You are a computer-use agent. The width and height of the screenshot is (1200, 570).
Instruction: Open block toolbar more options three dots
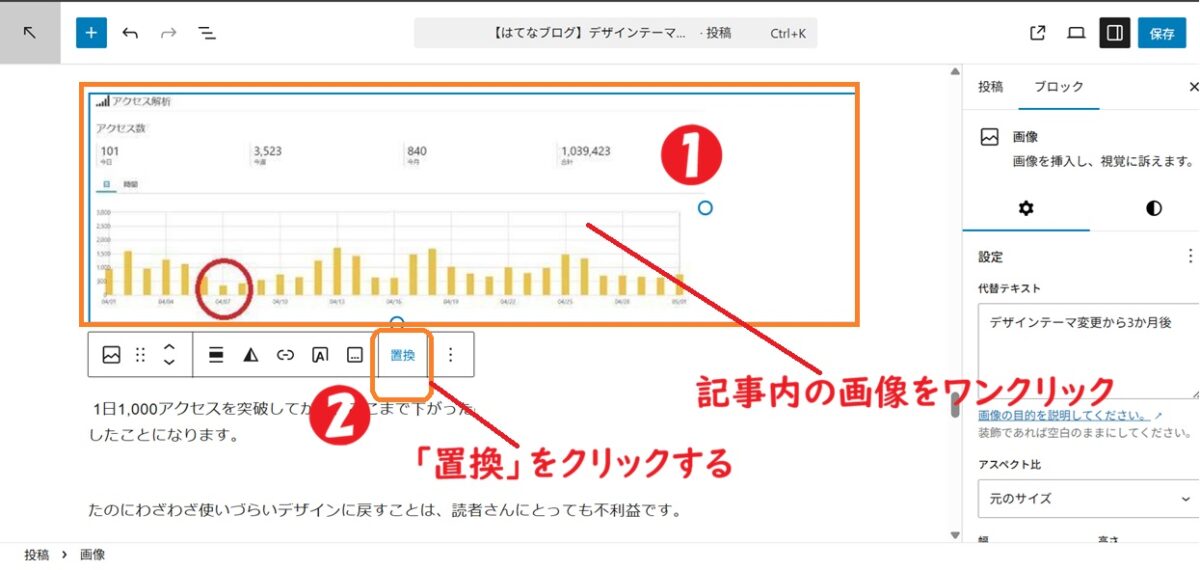click(x=450, y=354)
